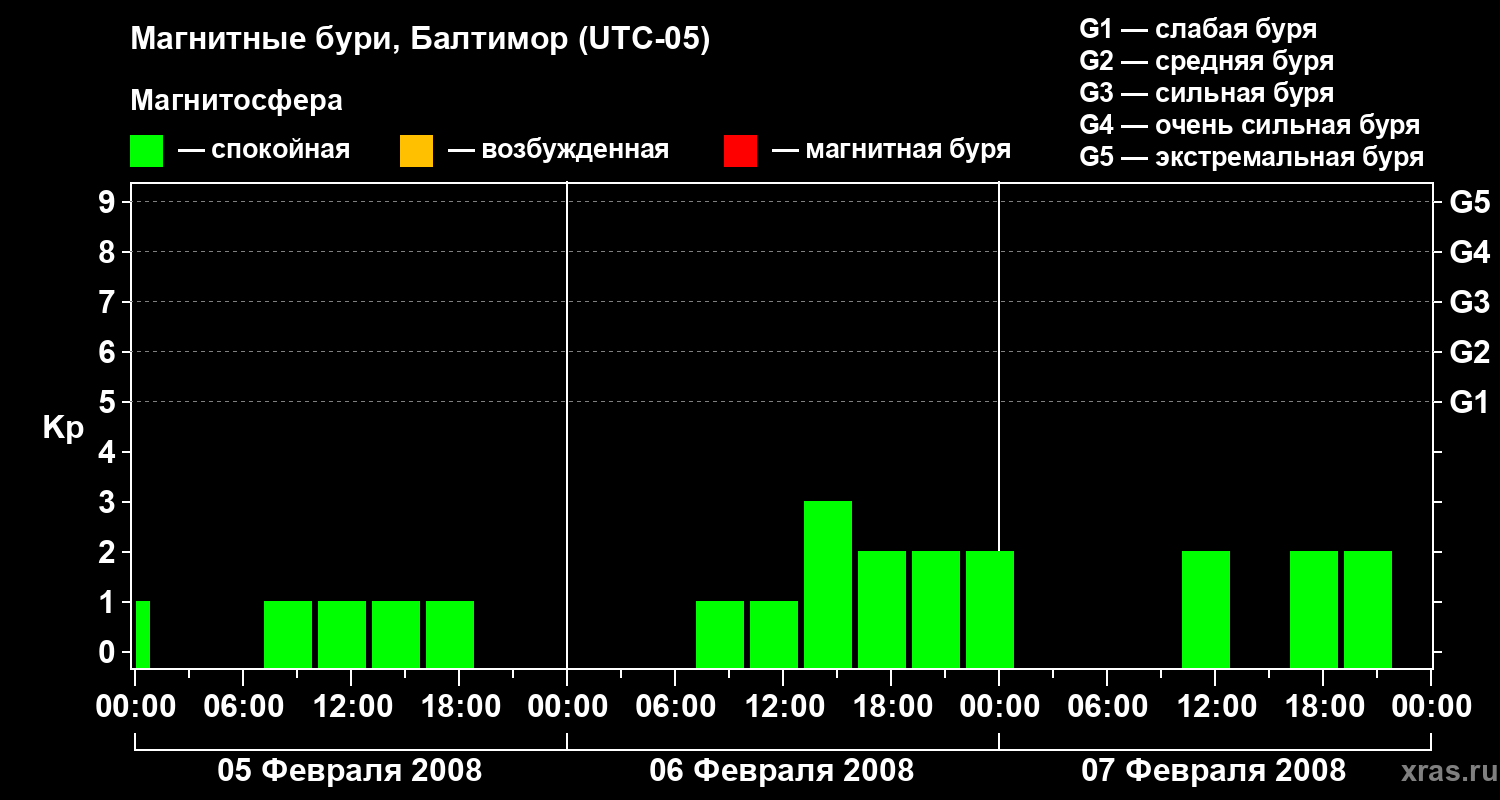Click the narrow Kp 1 bar at 00:00 05 Февраля

[143, 634]
